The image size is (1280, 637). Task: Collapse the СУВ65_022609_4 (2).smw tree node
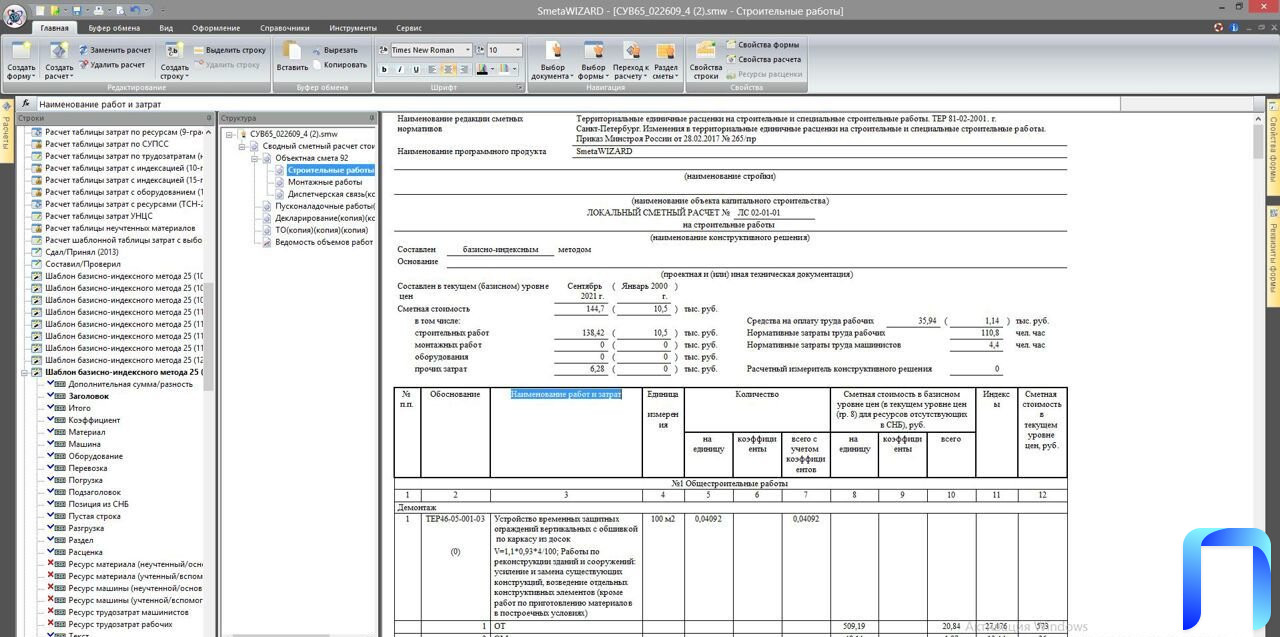point(229,134)
